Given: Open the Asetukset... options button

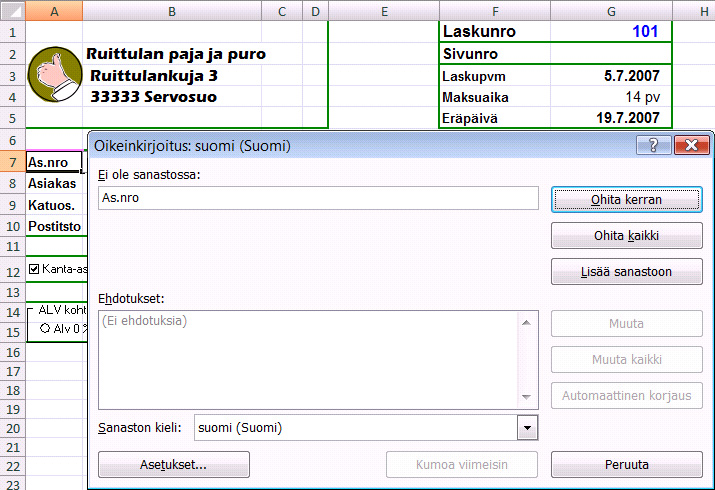Looking at the screenshot, I should [x=174, y=464].
